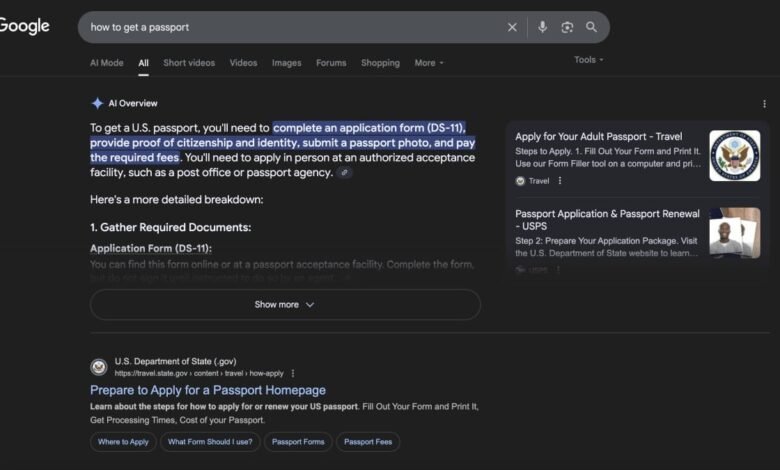The height and width of the screenshot is (470, 780).
Task: Submit search with the magnifying glass icon
Action: 591,27
